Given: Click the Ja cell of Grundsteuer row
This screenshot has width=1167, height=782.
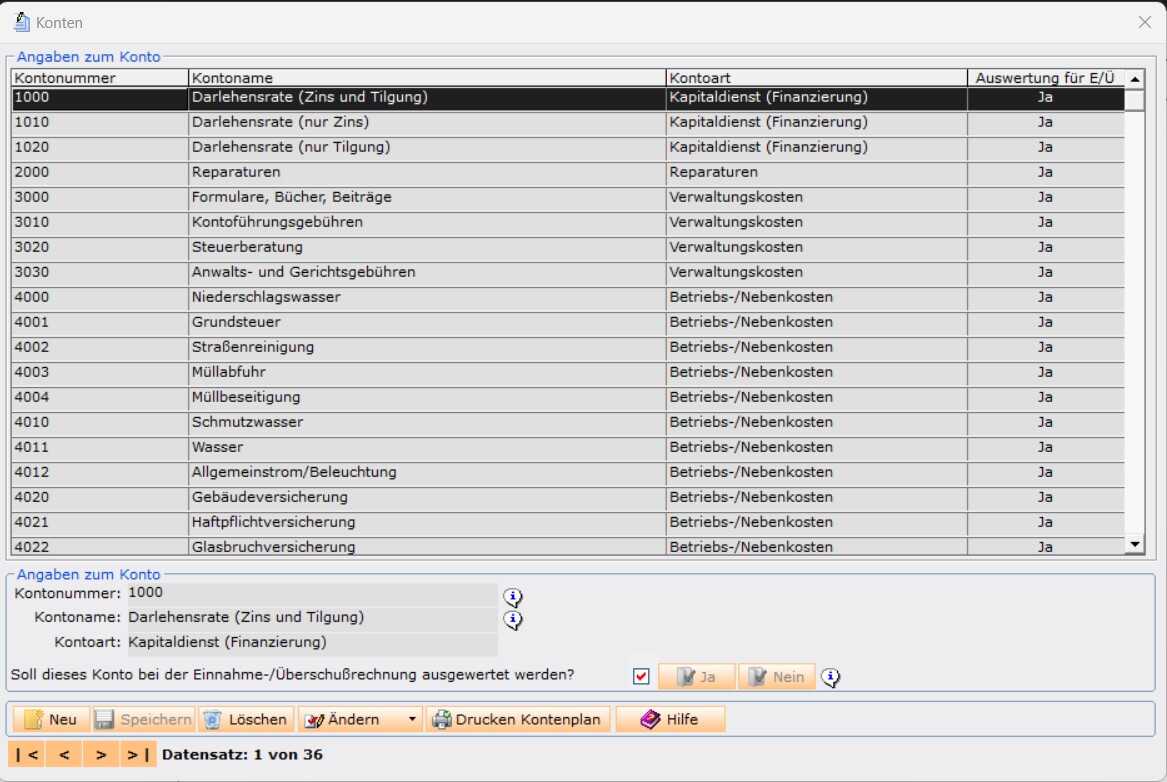Looking at the screenshot, I should [1046, 323].
